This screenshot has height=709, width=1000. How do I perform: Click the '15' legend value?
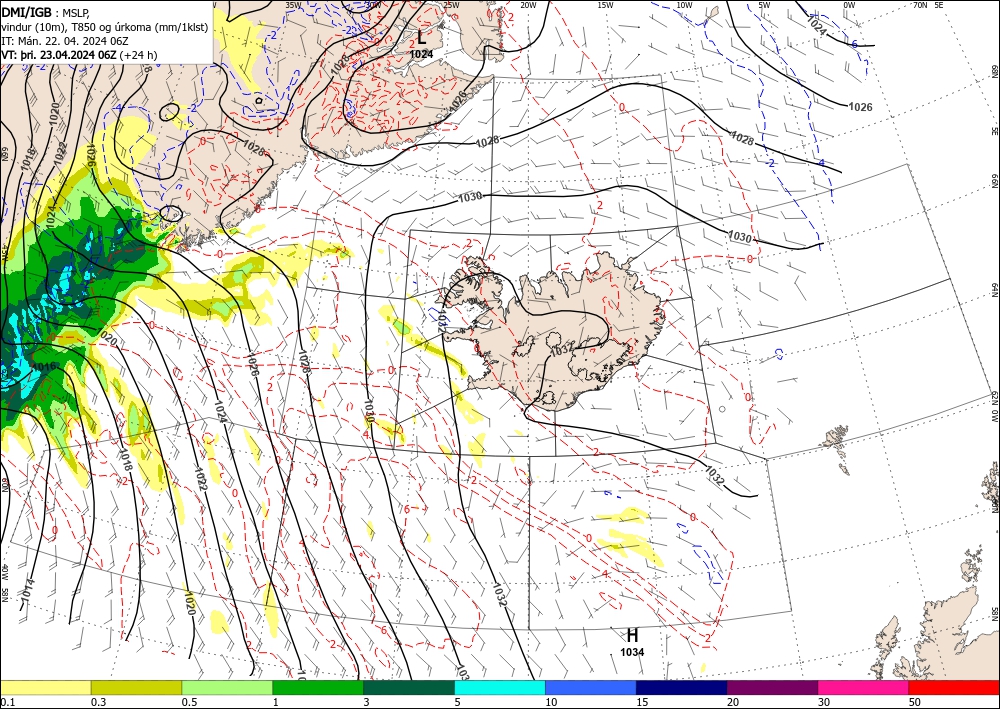(x=641, y=702)
